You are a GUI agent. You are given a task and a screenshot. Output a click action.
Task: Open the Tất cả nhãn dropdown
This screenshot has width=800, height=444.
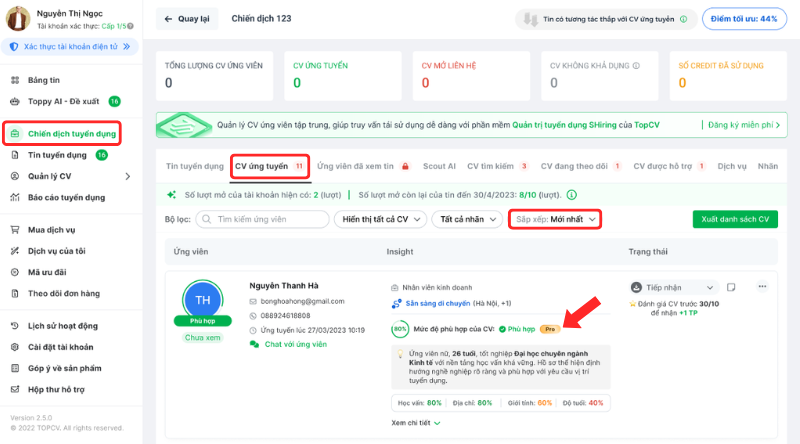click(467, 219)
